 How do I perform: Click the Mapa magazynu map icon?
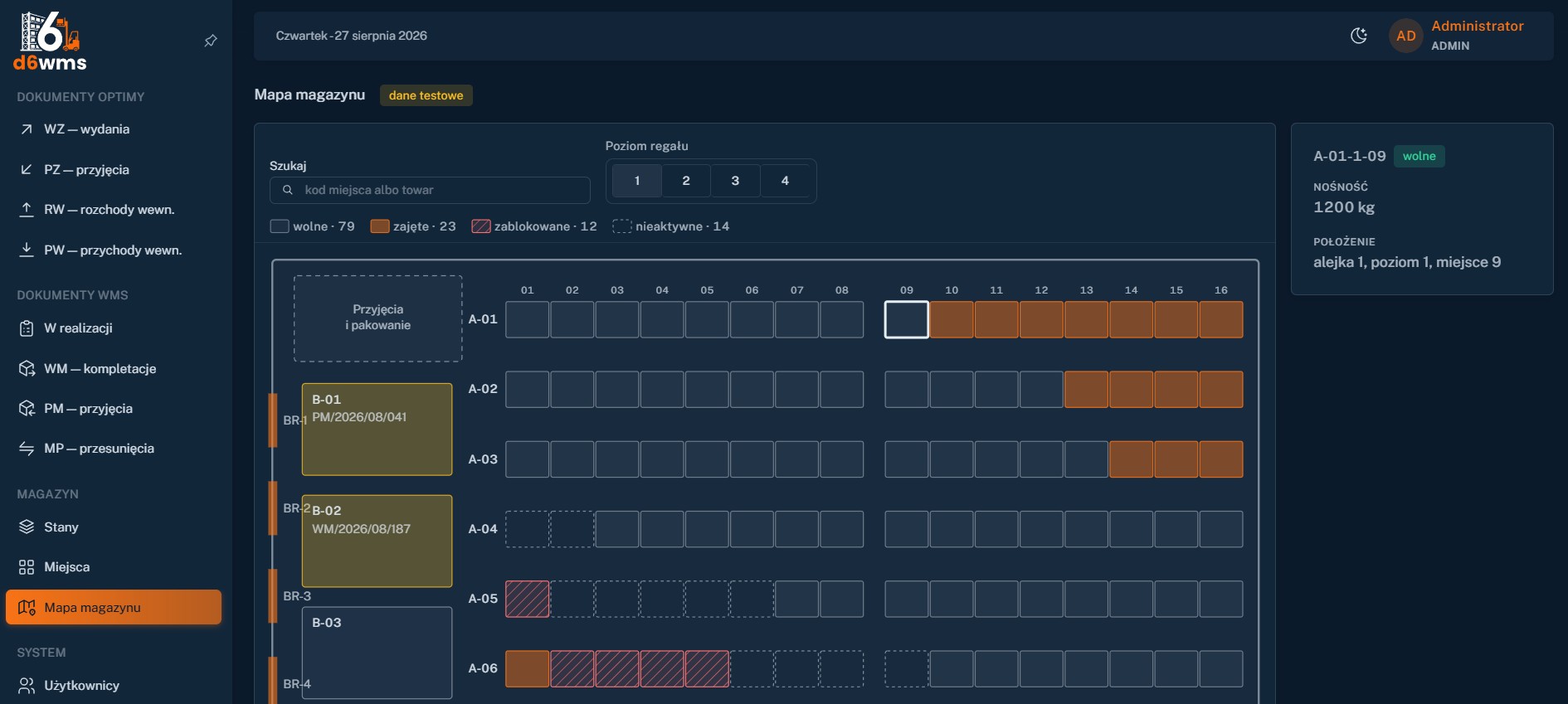coord(27,608)
